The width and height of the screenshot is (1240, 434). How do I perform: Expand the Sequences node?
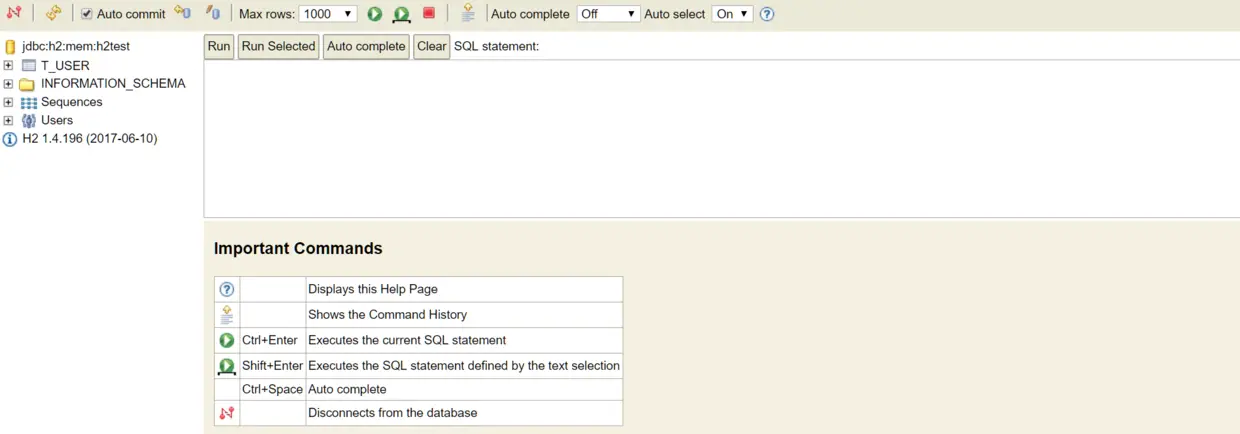8,102
